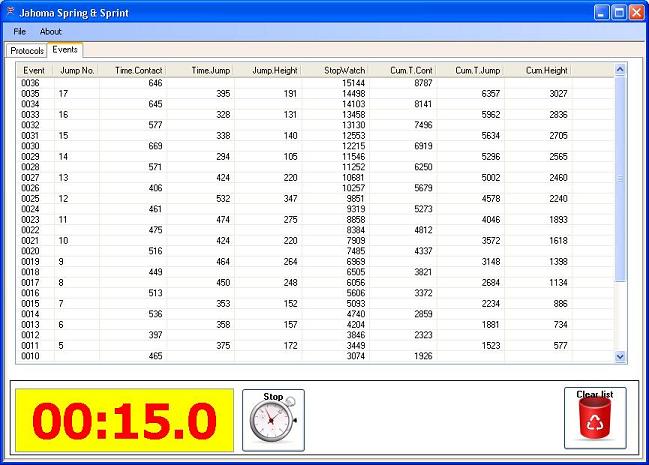The height and width of the screenshot is (465, 649).
Task: Select event row 0027
Action: pyautogui.click(x=315, y=178)
